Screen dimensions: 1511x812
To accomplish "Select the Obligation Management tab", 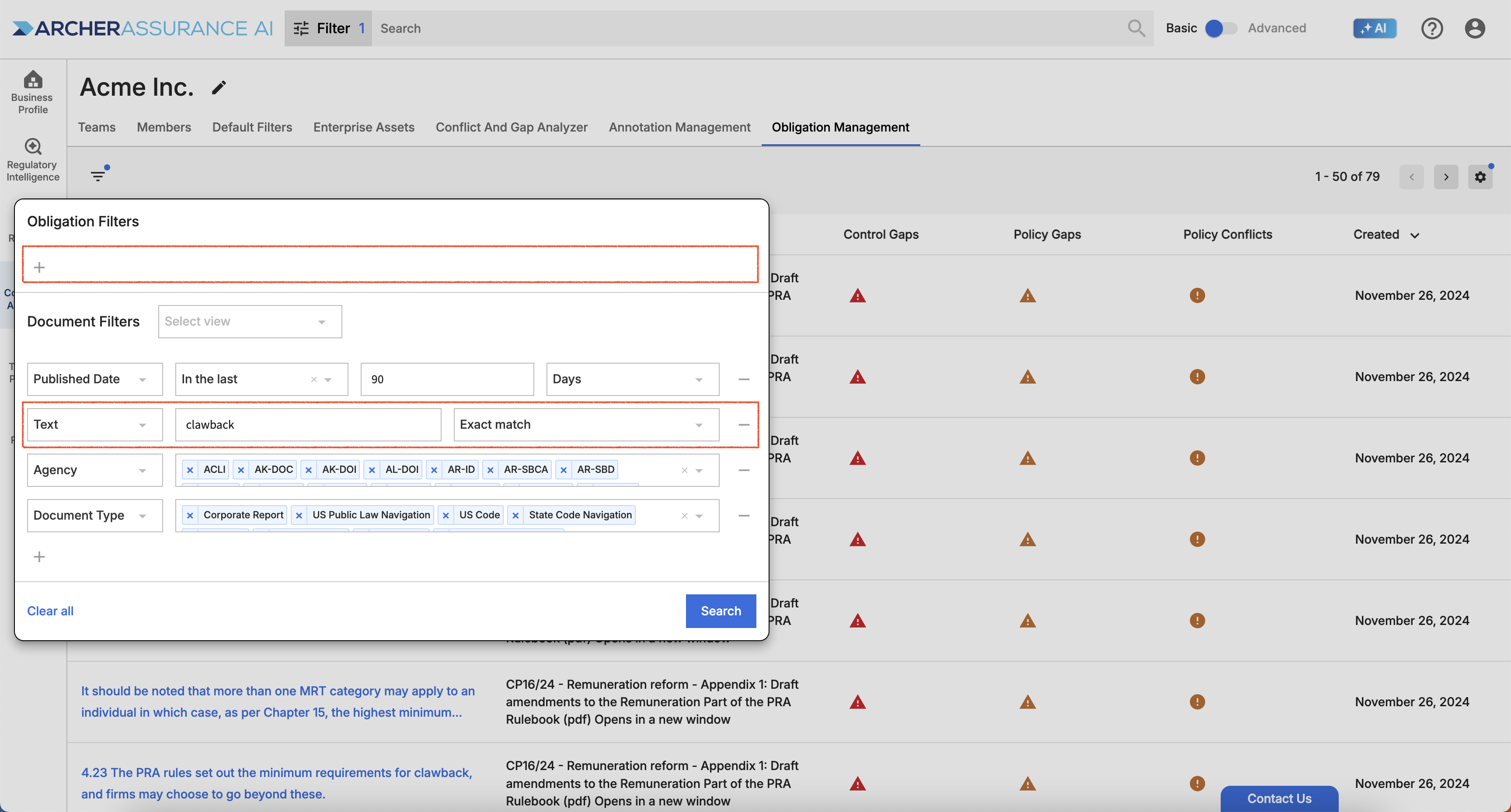I will (840, 127).
